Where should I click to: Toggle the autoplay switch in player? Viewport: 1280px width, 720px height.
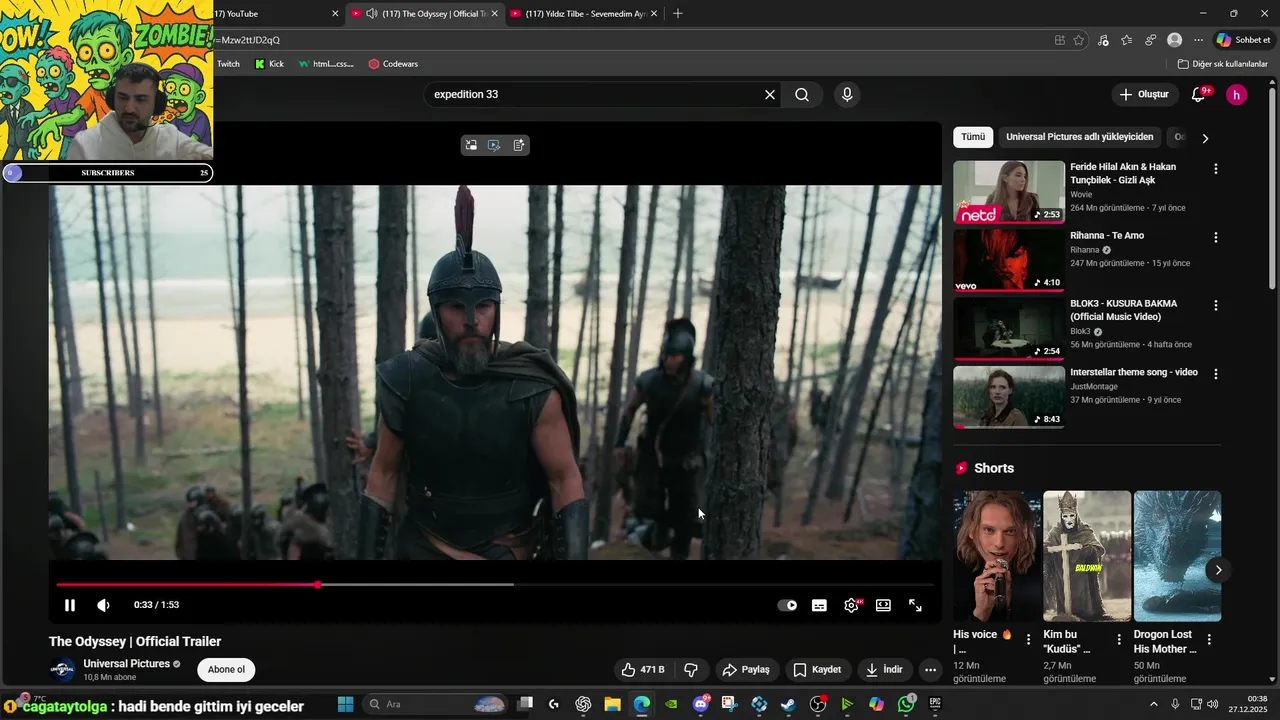pos(788,605)
